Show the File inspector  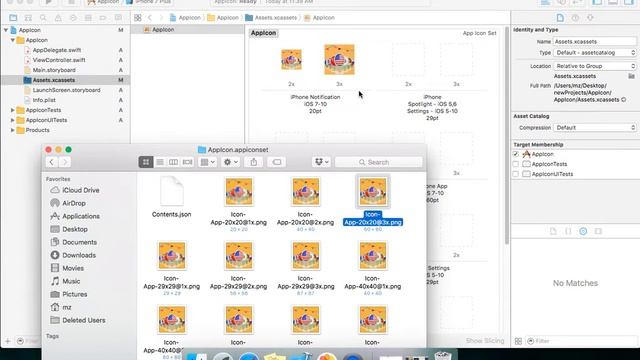coord(560,18)
